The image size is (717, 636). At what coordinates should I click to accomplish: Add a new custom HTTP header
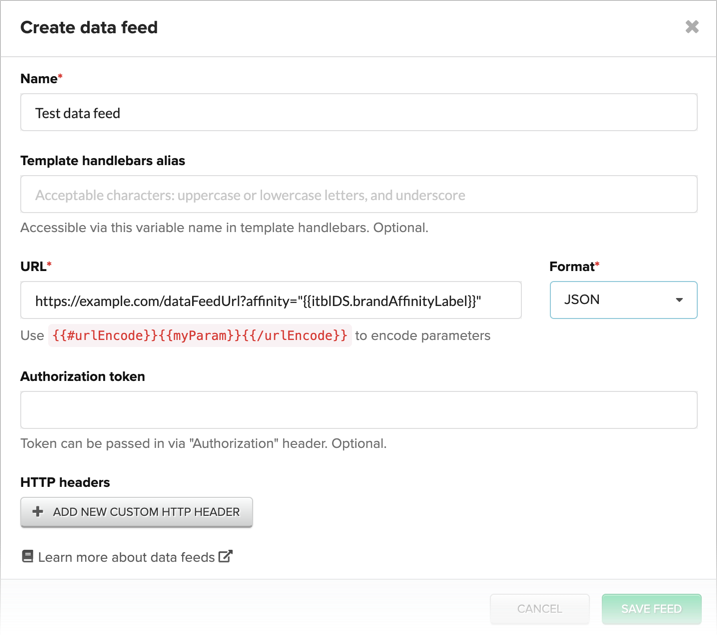(x=136, y=512)
